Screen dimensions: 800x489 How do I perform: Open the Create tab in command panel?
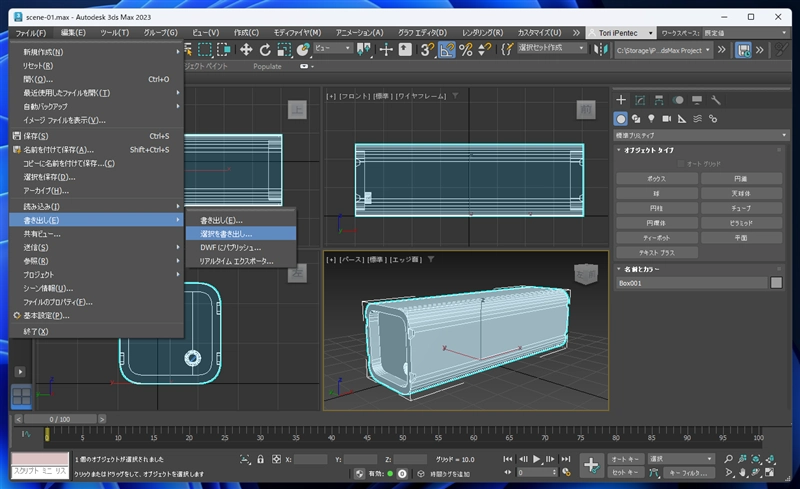coord(621,100)
